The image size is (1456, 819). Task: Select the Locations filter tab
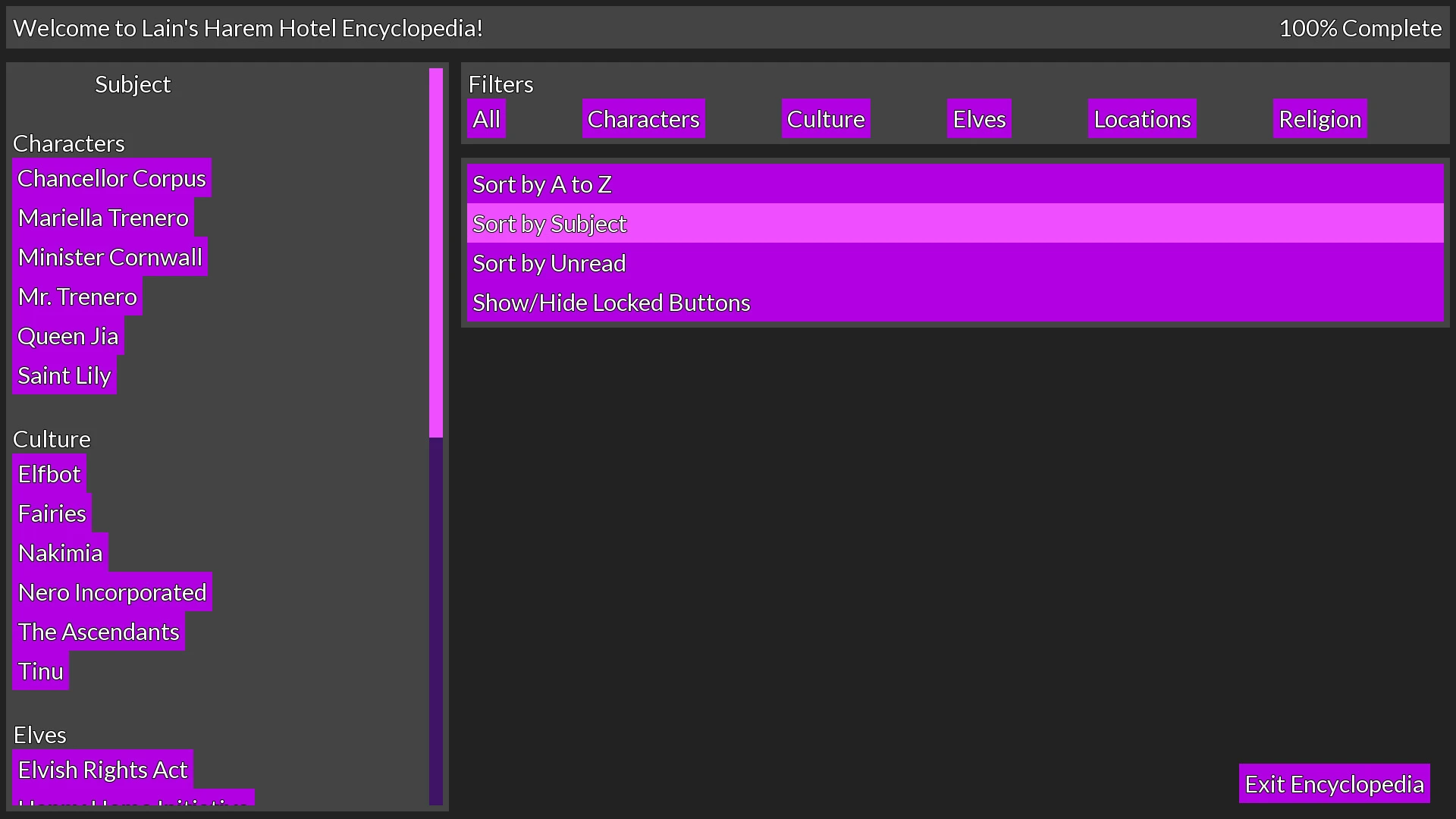coord(1142,118)
